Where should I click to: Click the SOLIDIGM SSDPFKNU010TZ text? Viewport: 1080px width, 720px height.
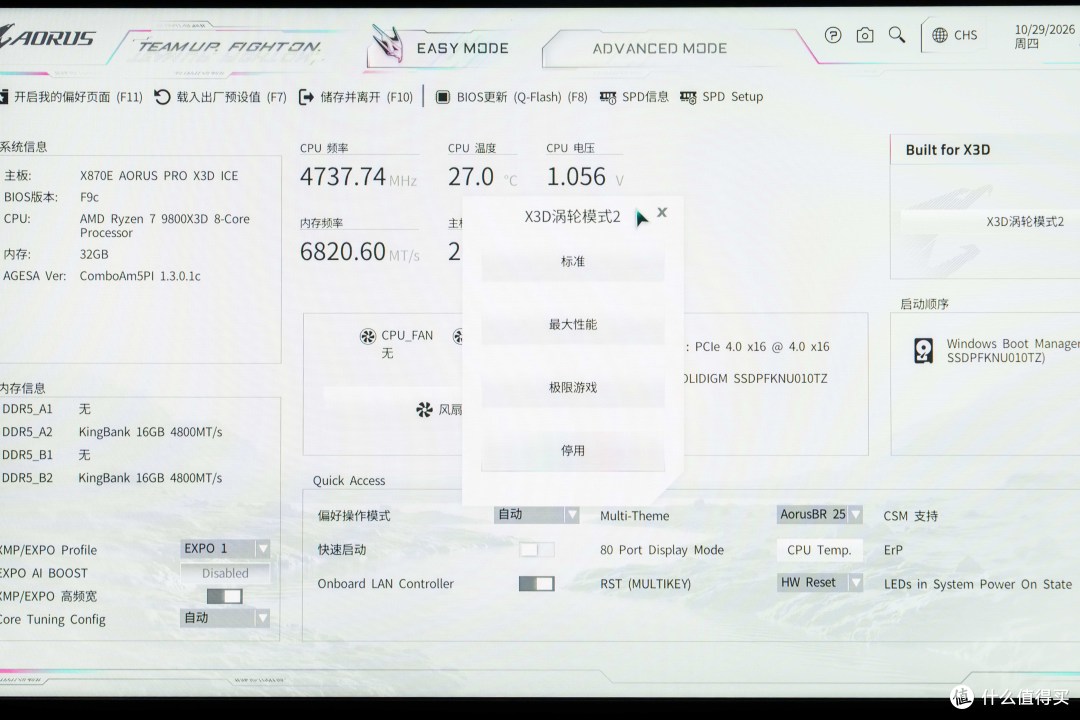click(756, 378)
